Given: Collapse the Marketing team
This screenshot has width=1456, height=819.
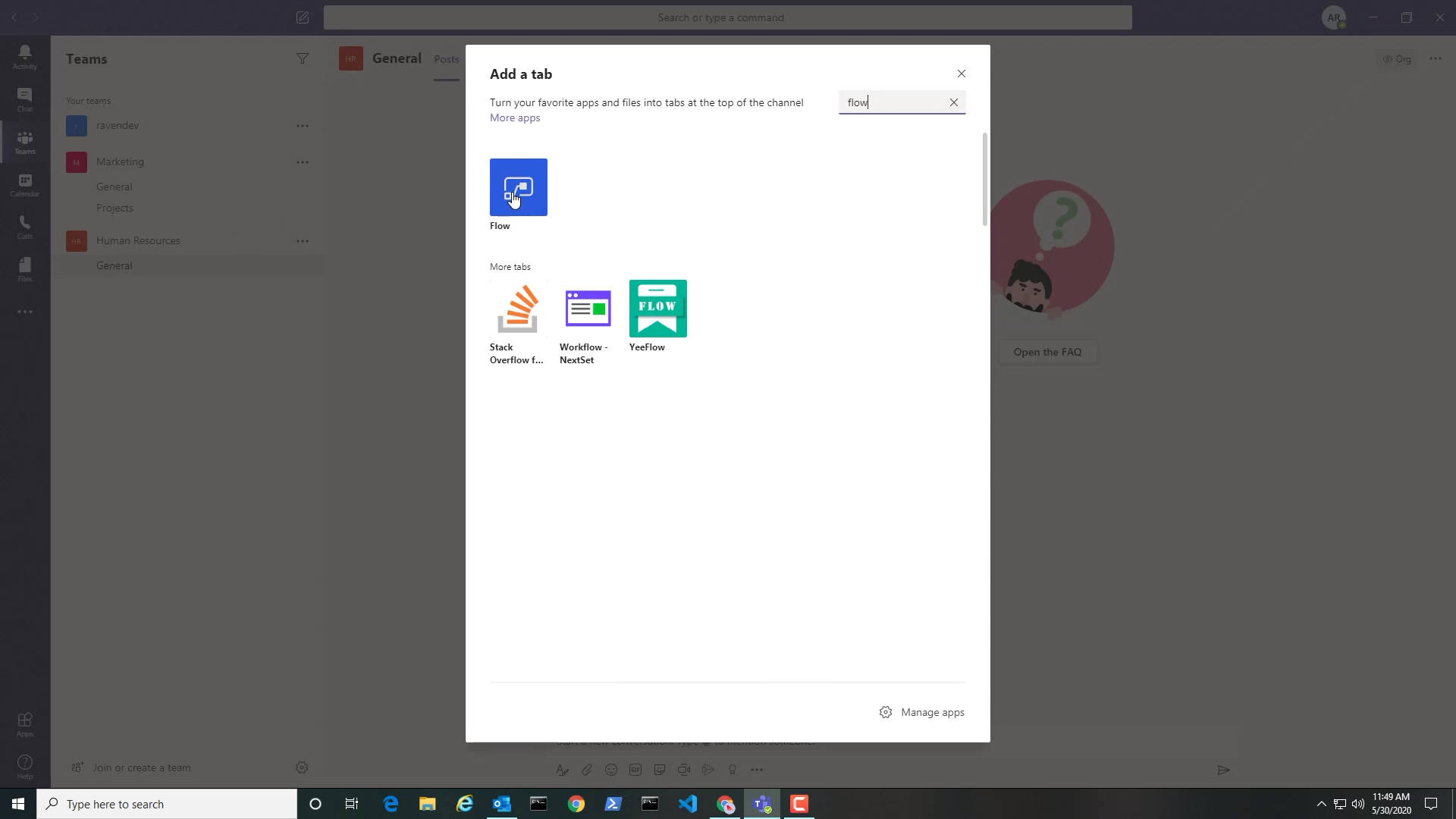Looking at the screenshot, I should click(x=120, y=162).
